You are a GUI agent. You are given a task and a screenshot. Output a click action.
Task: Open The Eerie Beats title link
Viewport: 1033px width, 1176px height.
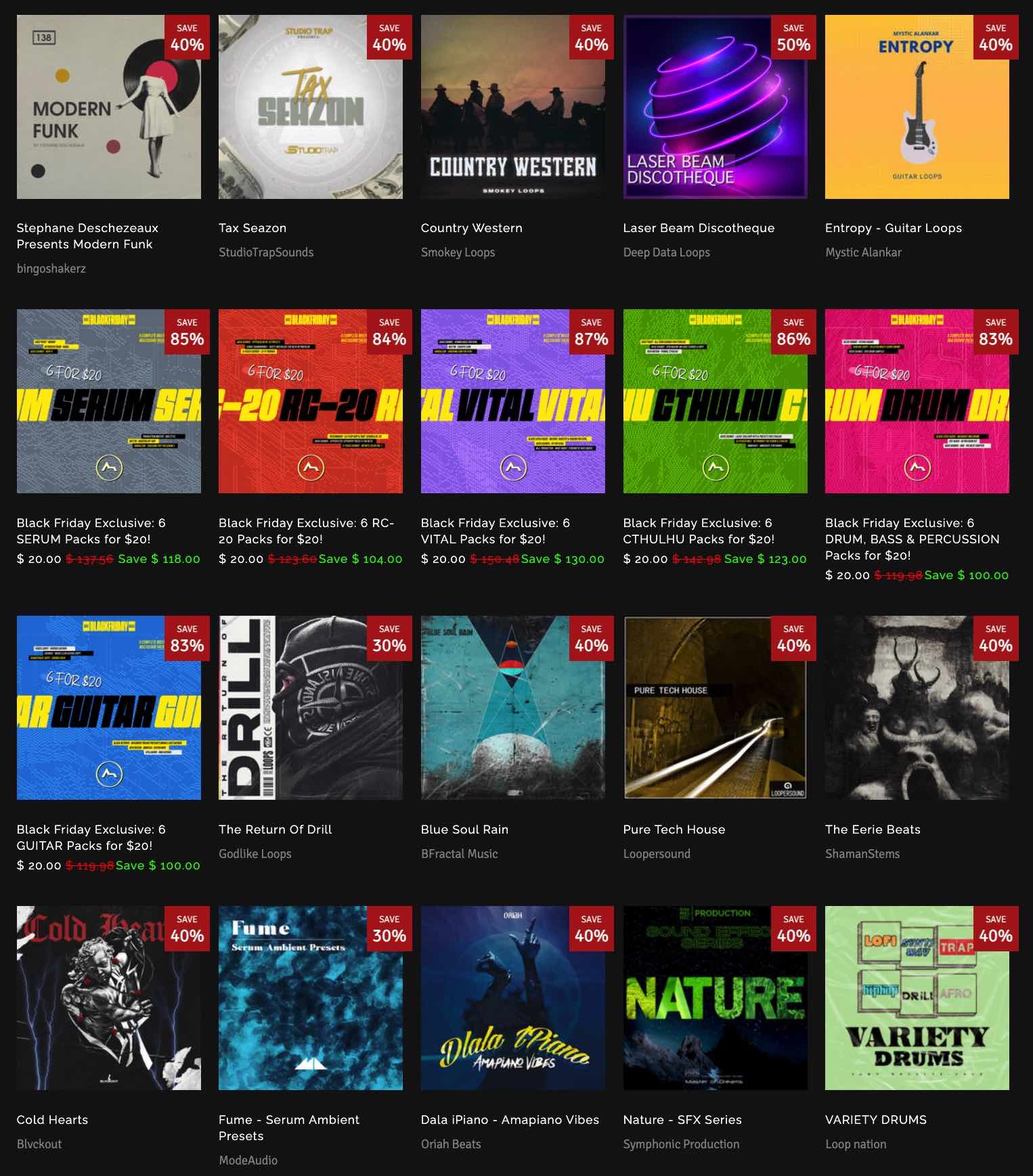click(873, 830)
